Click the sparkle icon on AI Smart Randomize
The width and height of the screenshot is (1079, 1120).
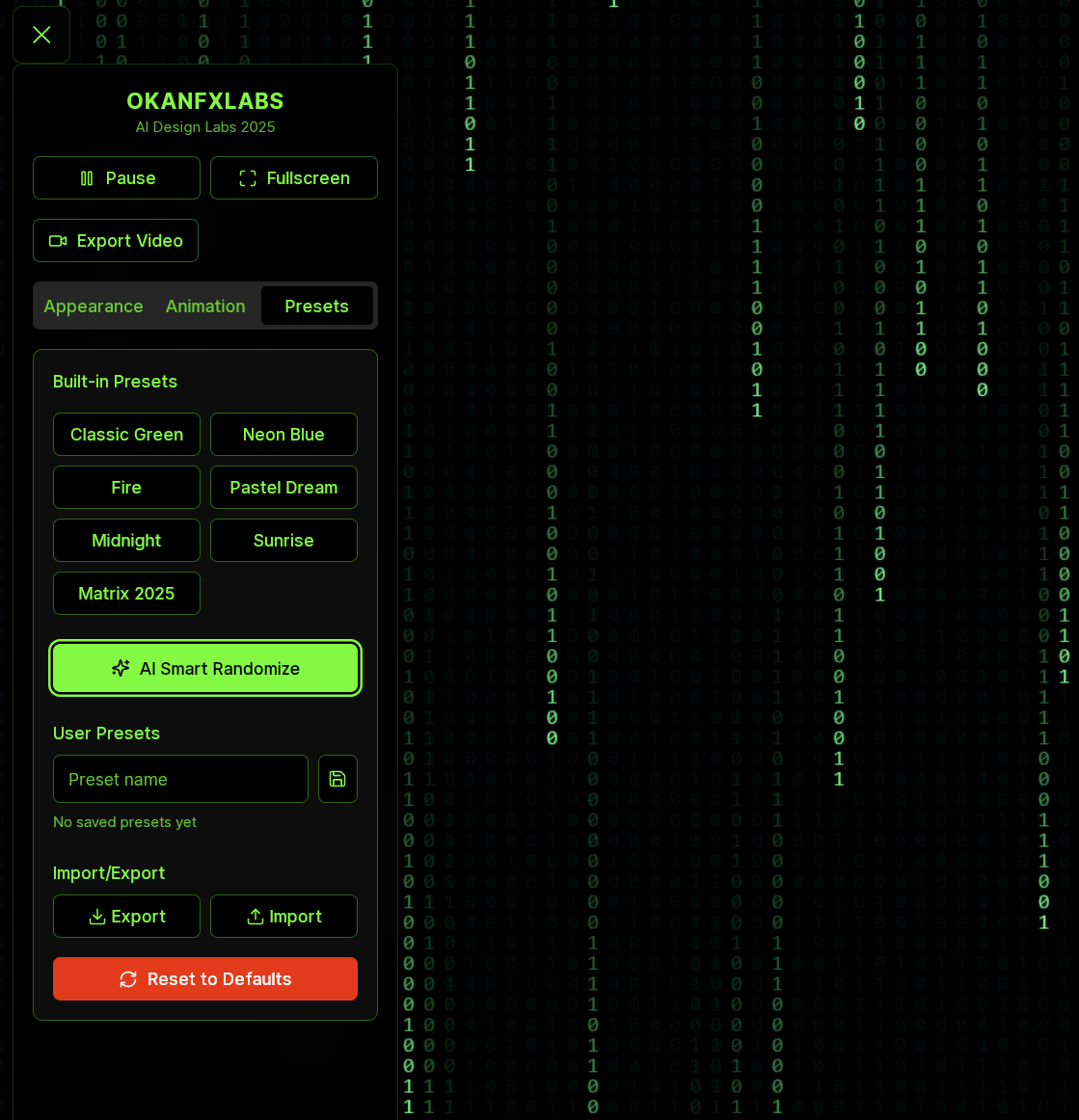tap(121, 667)
